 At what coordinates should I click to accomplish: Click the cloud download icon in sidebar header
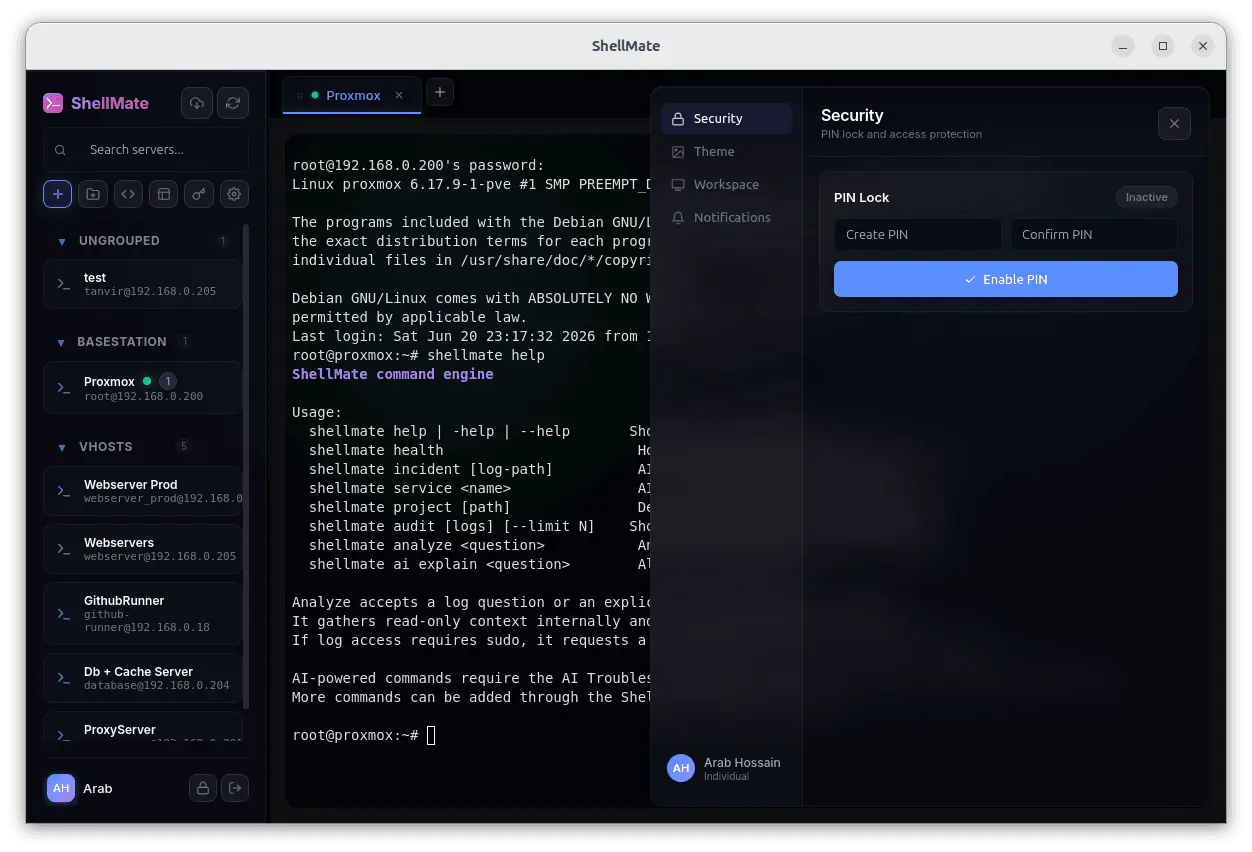coord(197,103)
